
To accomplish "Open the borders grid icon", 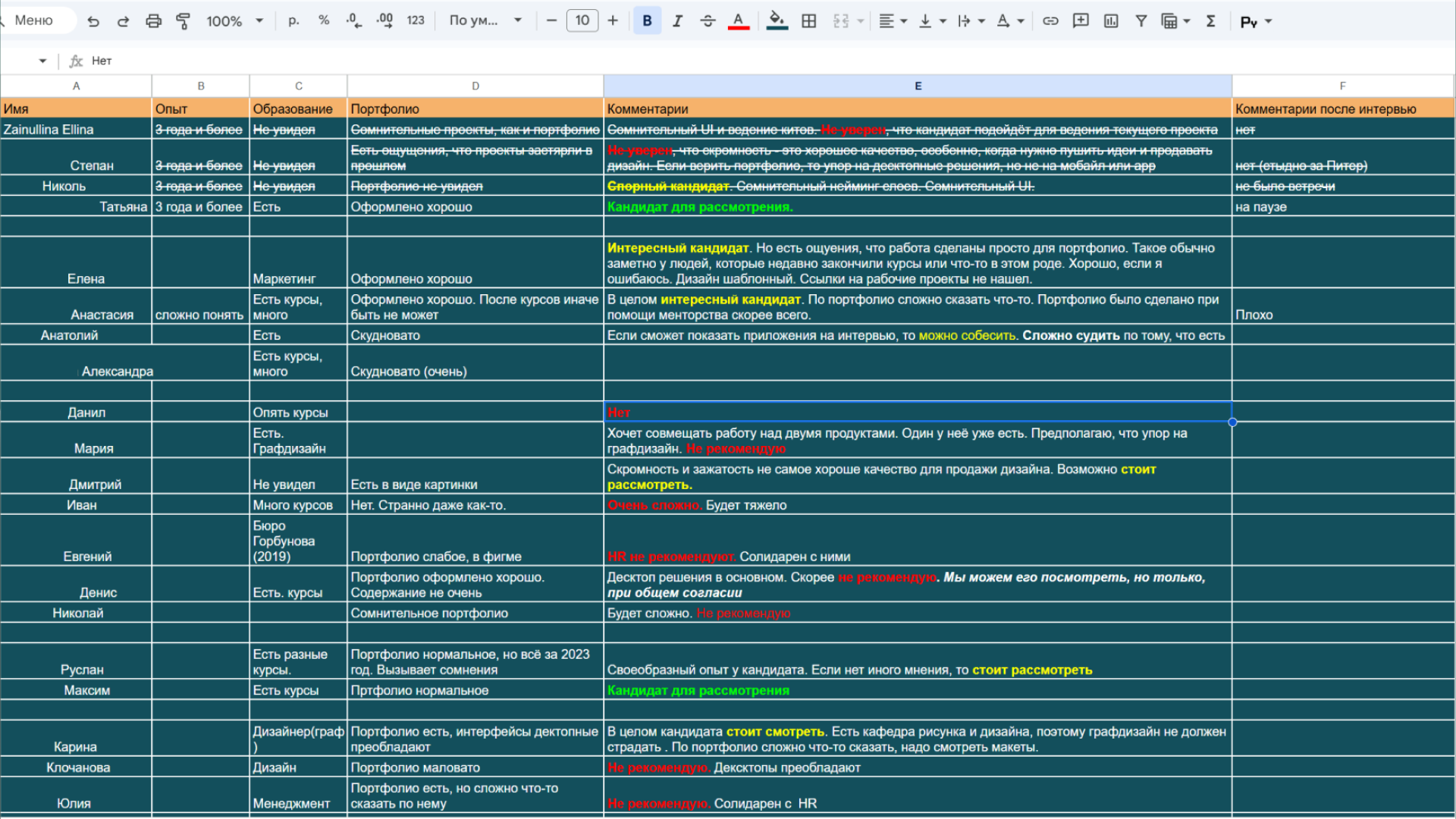I will (x=809, y=21).
